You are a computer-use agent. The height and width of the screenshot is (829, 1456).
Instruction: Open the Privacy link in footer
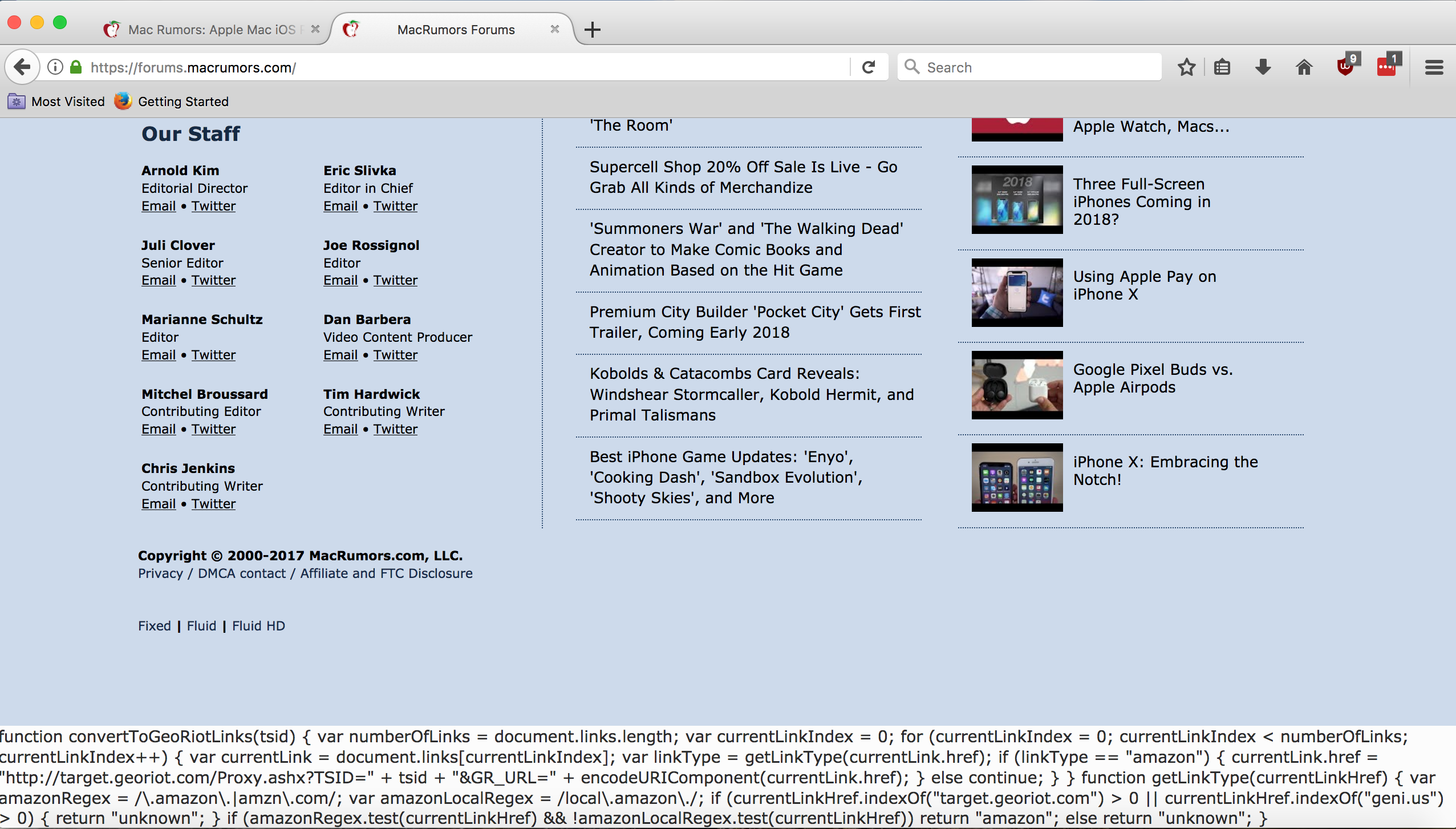[x=160, y=573]
